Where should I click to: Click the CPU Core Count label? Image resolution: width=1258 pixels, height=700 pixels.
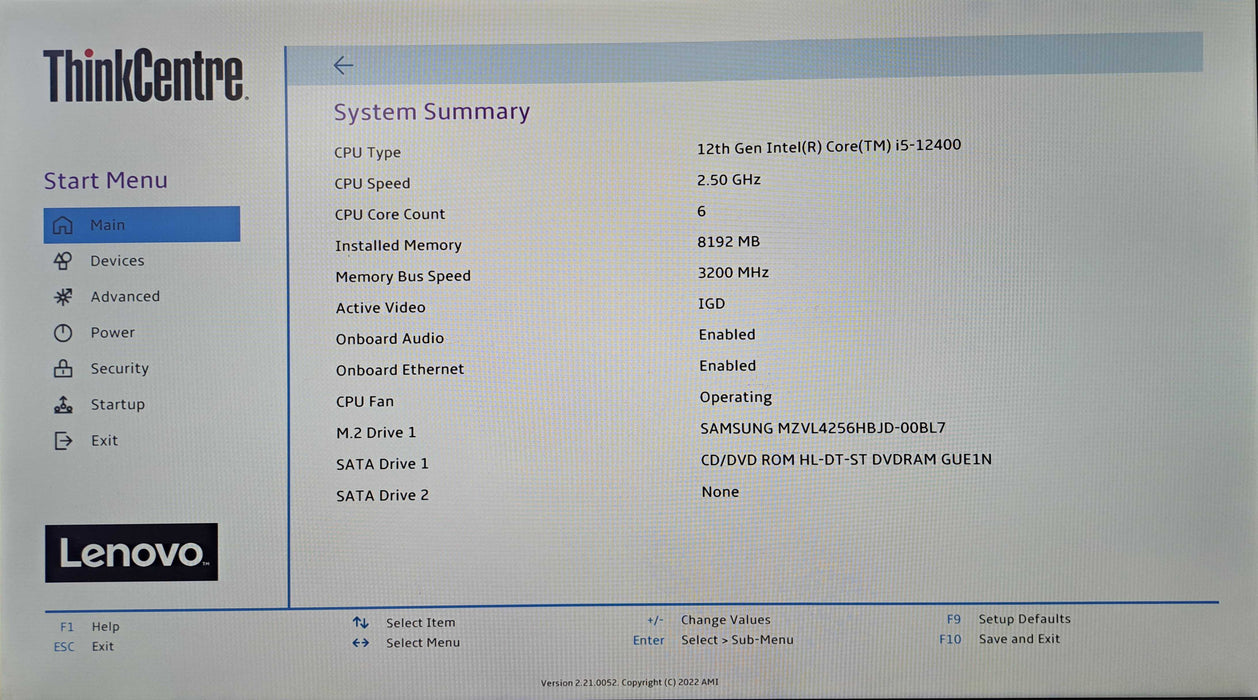[x=390, y=214]
